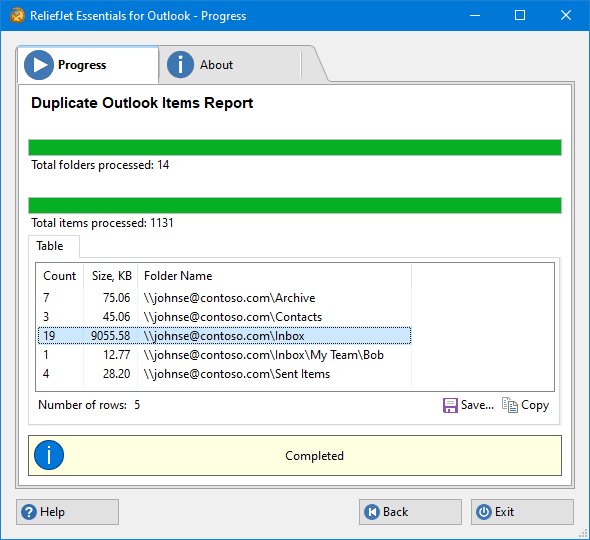The width and height of the screenshot is (590, 540).
Task: Click the size value 75.06
Action: point(116,298)
